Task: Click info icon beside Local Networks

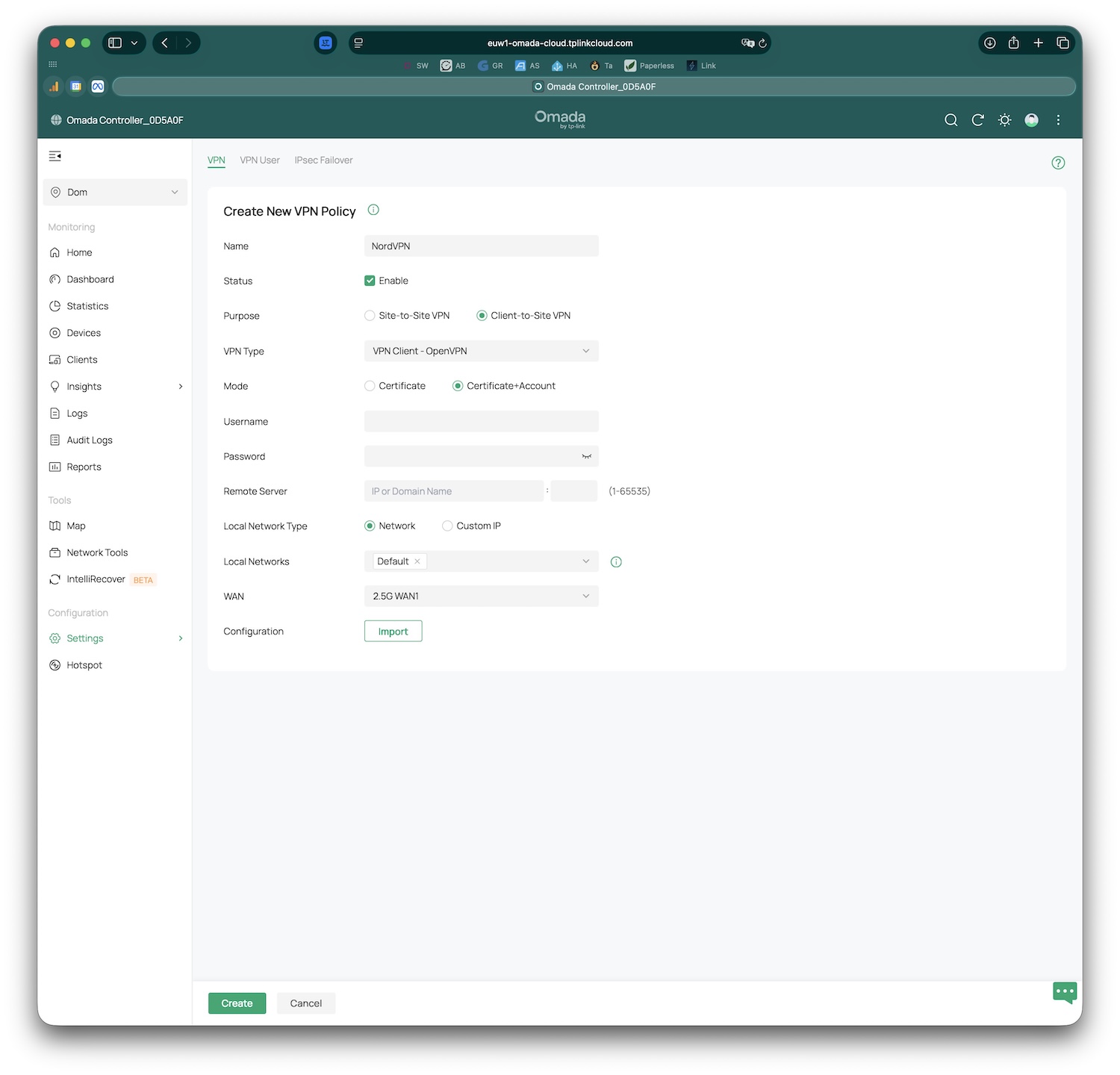Action: point(616,562)
